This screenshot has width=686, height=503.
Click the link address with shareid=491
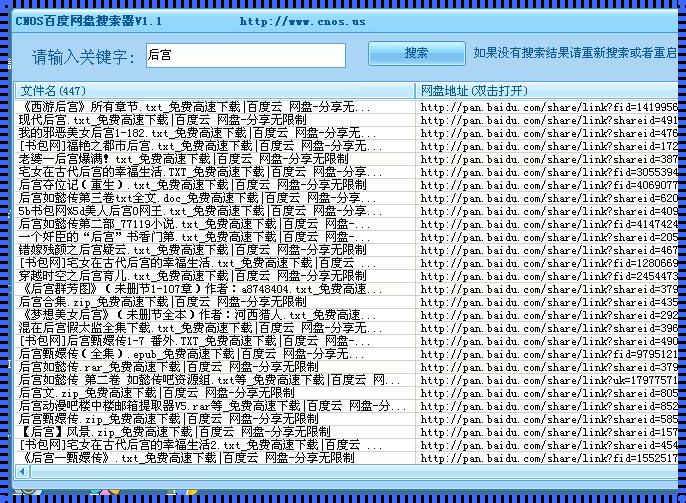coord(549,120)
